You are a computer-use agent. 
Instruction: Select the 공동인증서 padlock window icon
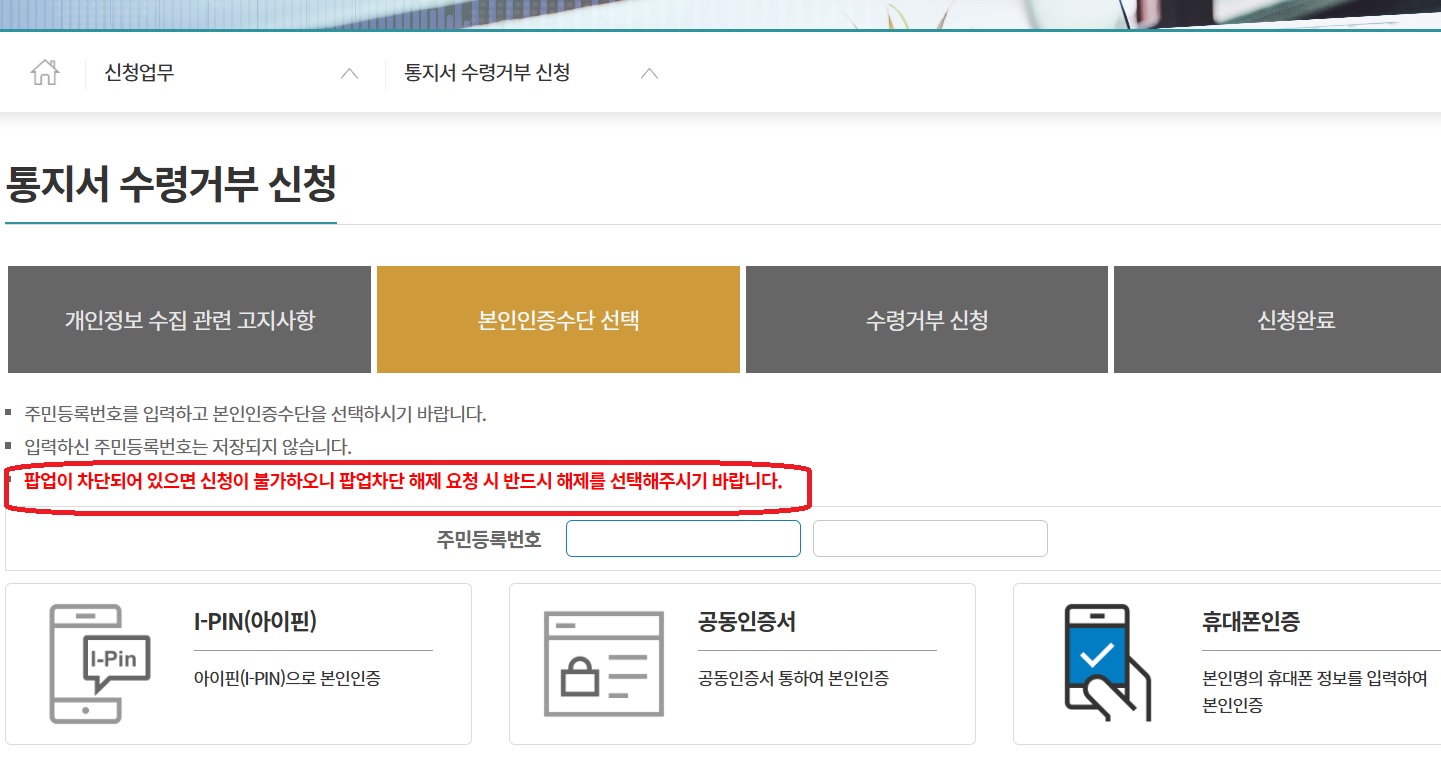click(x=603, y=663)
